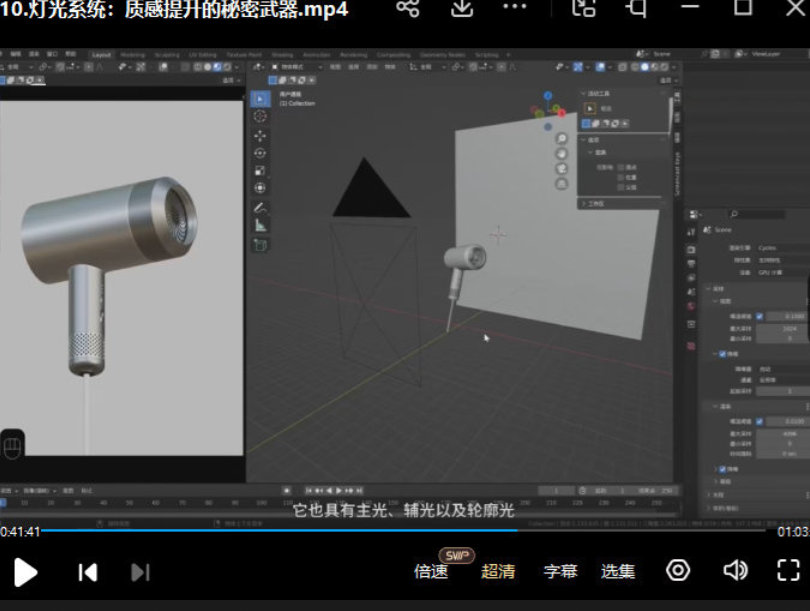
Task: Open the 字幕 subtitles option
Action: pyautogui.click(x=560, y=572)
